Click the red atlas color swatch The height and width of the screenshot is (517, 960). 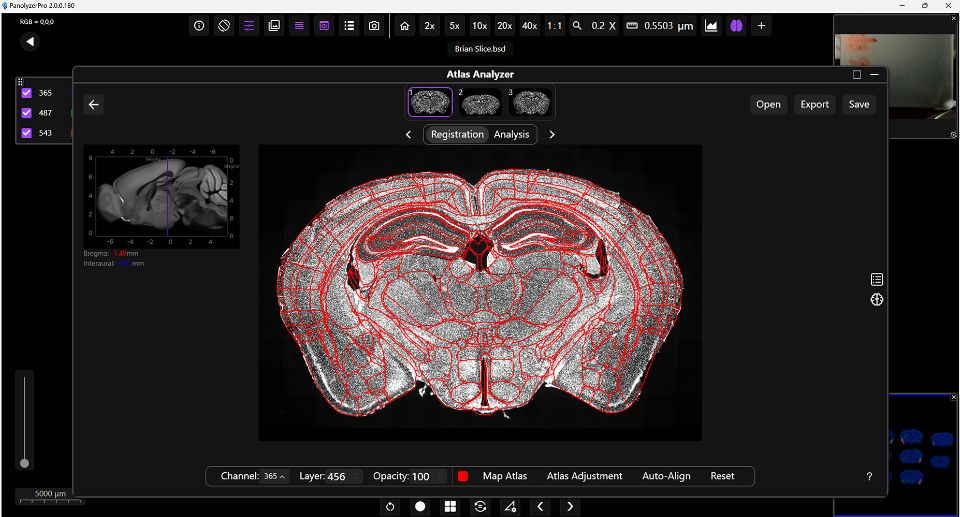pyautogui.click(x=463, y=476)
